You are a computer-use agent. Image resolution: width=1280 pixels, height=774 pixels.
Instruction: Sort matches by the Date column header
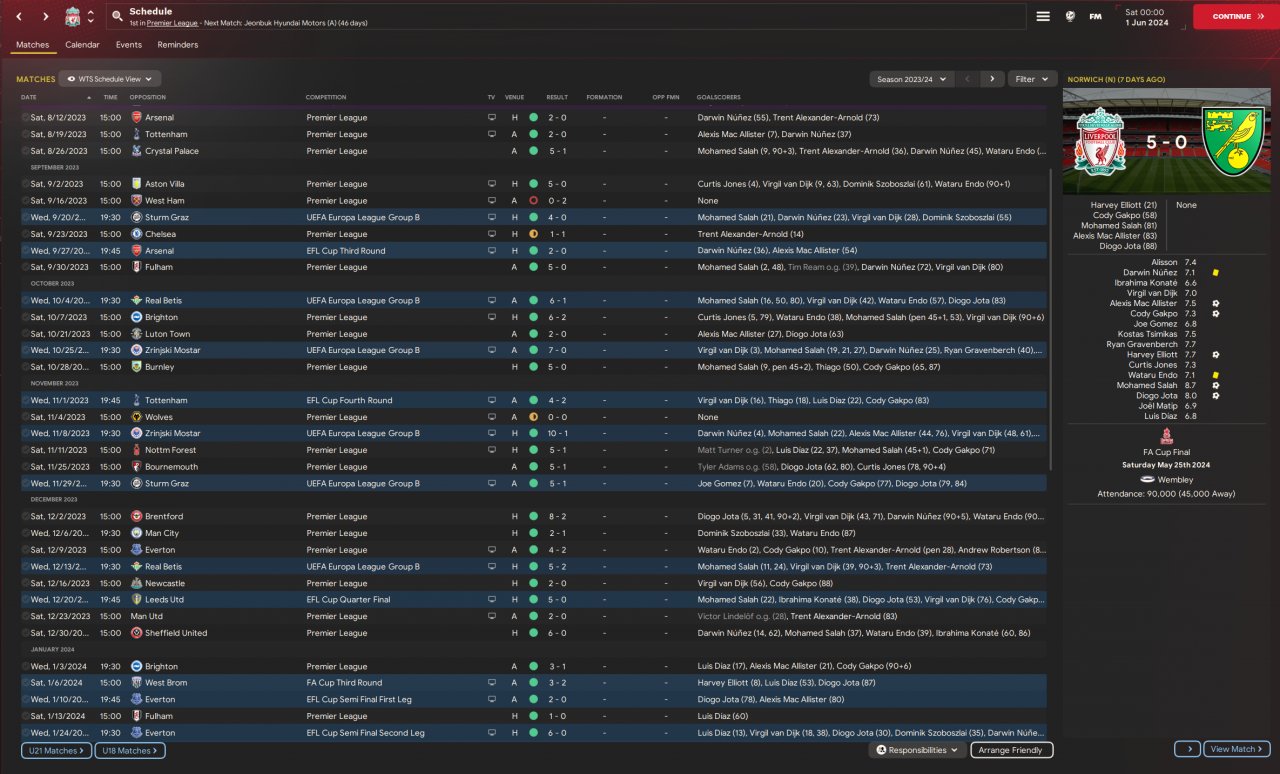[x=29, y=97]
